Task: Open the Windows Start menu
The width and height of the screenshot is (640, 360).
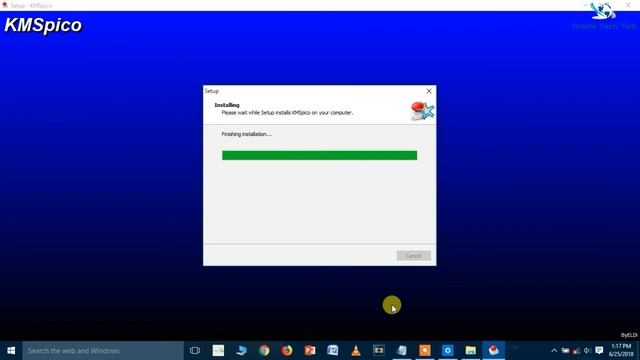Action: pyautogui.click(x=11, y=351)
